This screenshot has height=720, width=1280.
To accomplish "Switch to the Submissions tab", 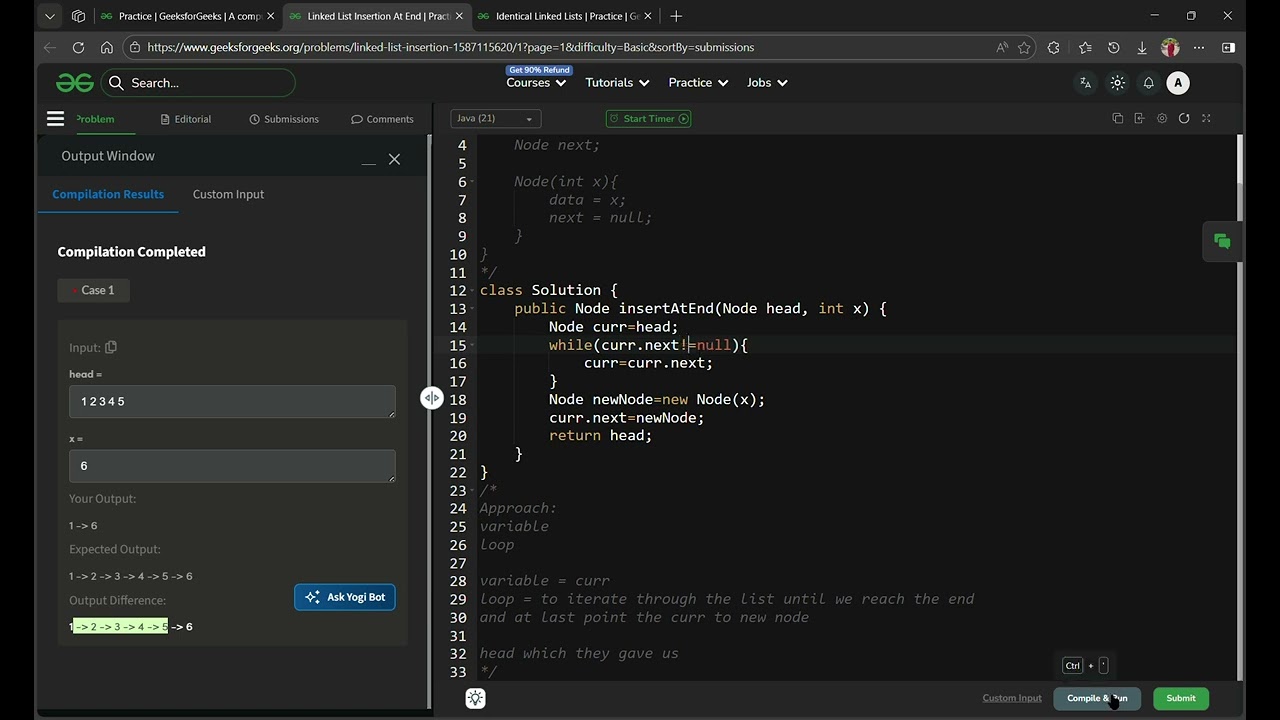I will pyautogui.click(x=284, y=119).
